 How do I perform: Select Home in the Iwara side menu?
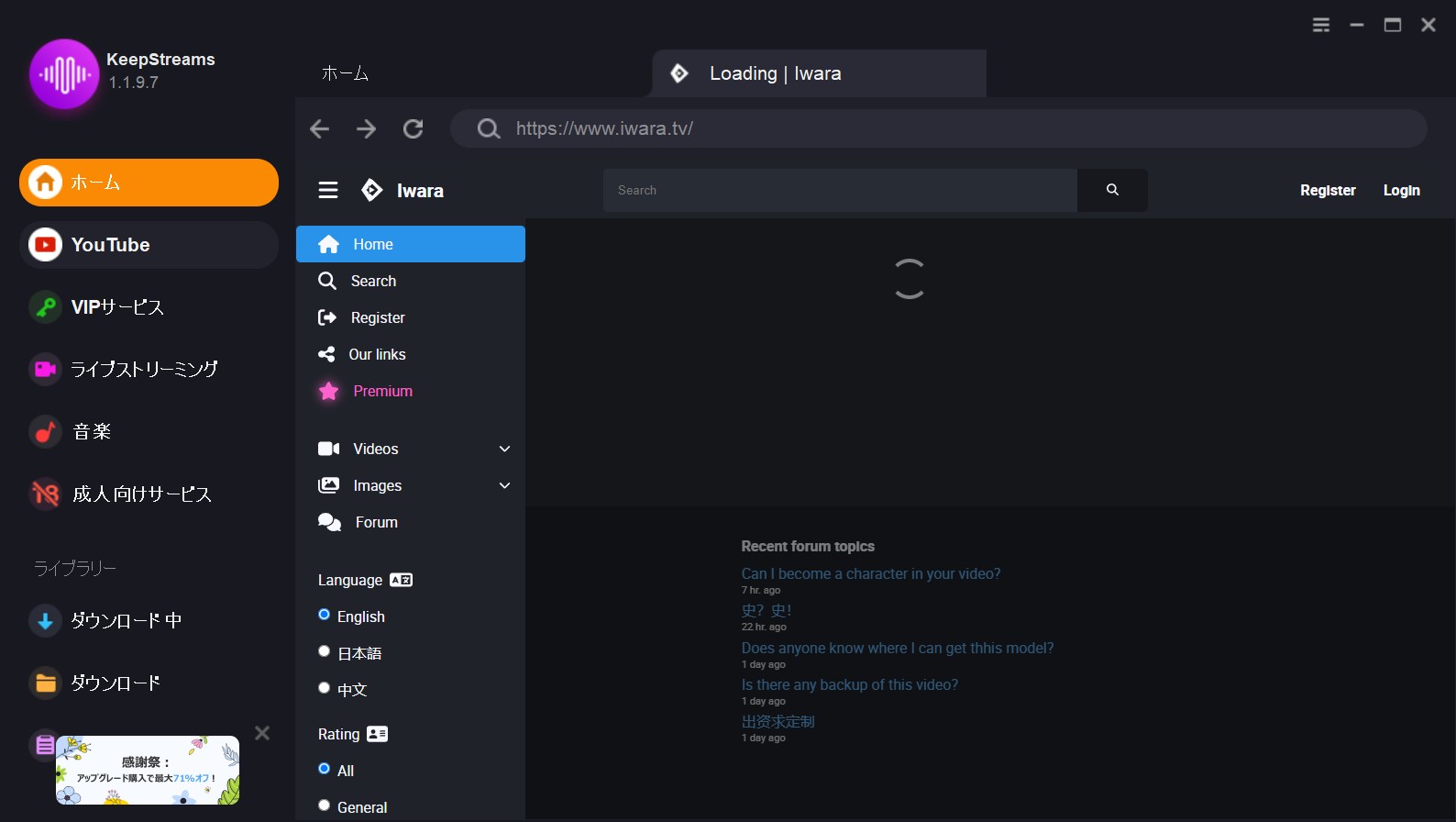point(411,244)
